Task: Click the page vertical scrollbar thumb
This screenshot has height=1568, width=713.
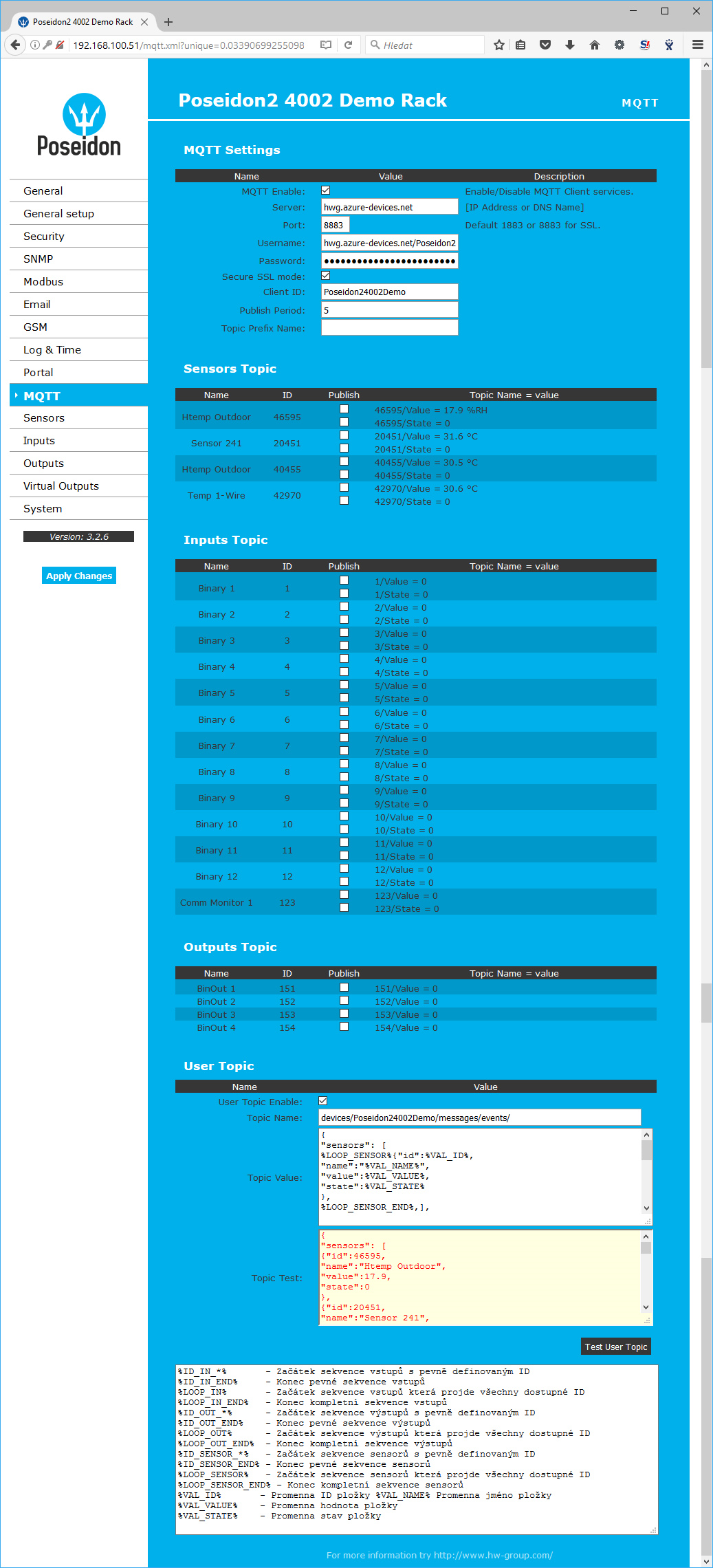Action: click(706, 219)
